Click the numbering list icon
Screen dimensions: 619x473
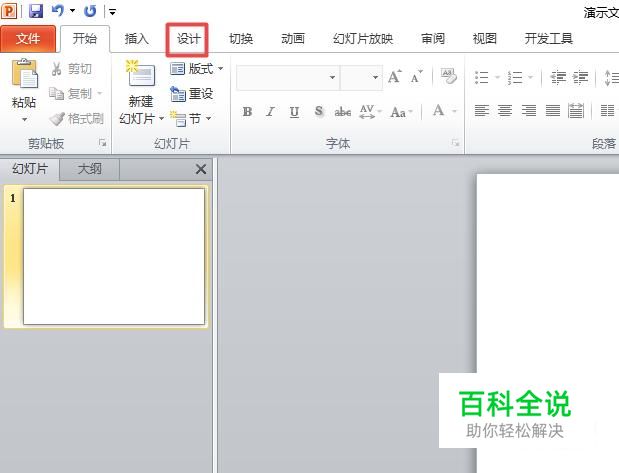[515, 77]
